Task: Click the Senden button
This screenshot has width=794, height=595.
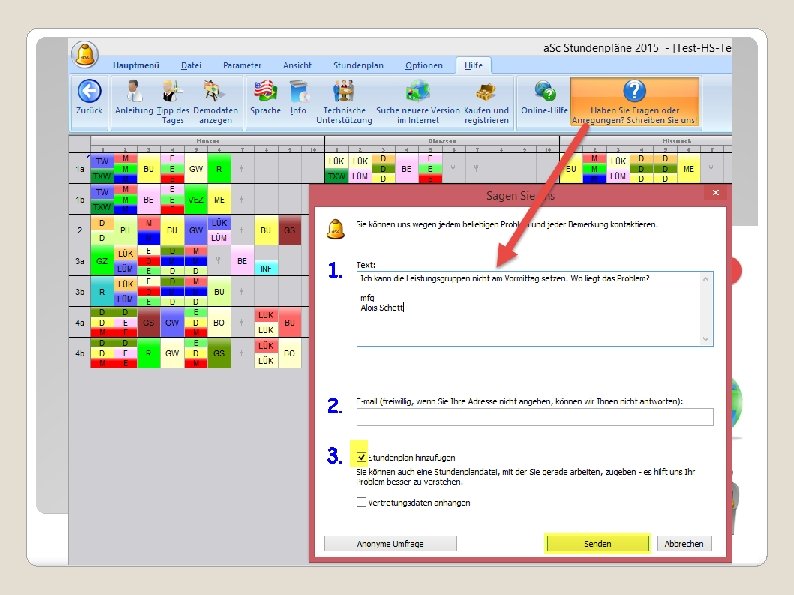Action: point(598,543)
